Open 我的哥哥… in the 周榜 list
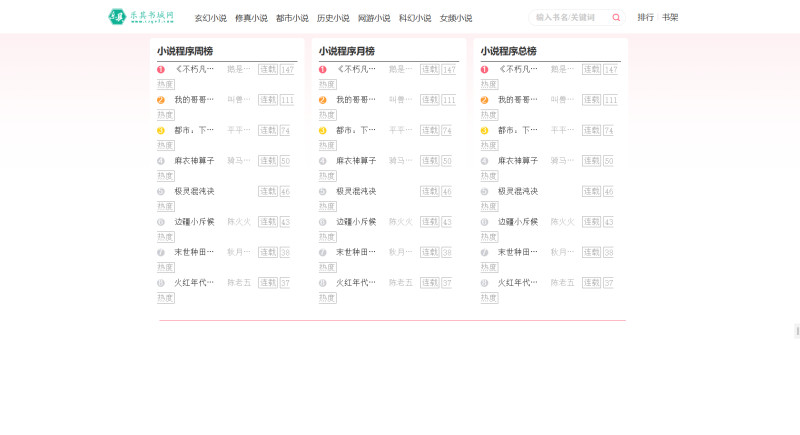The height and width of the screenshot is (435, 800). point(194,100)
